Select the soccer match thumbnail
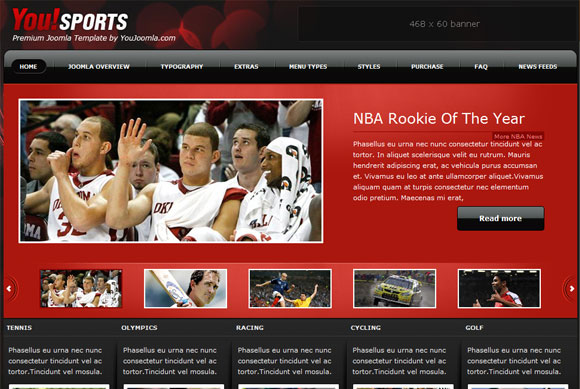Screen dimensions: 580x389 pyautogui.click(x=290, y=288)
